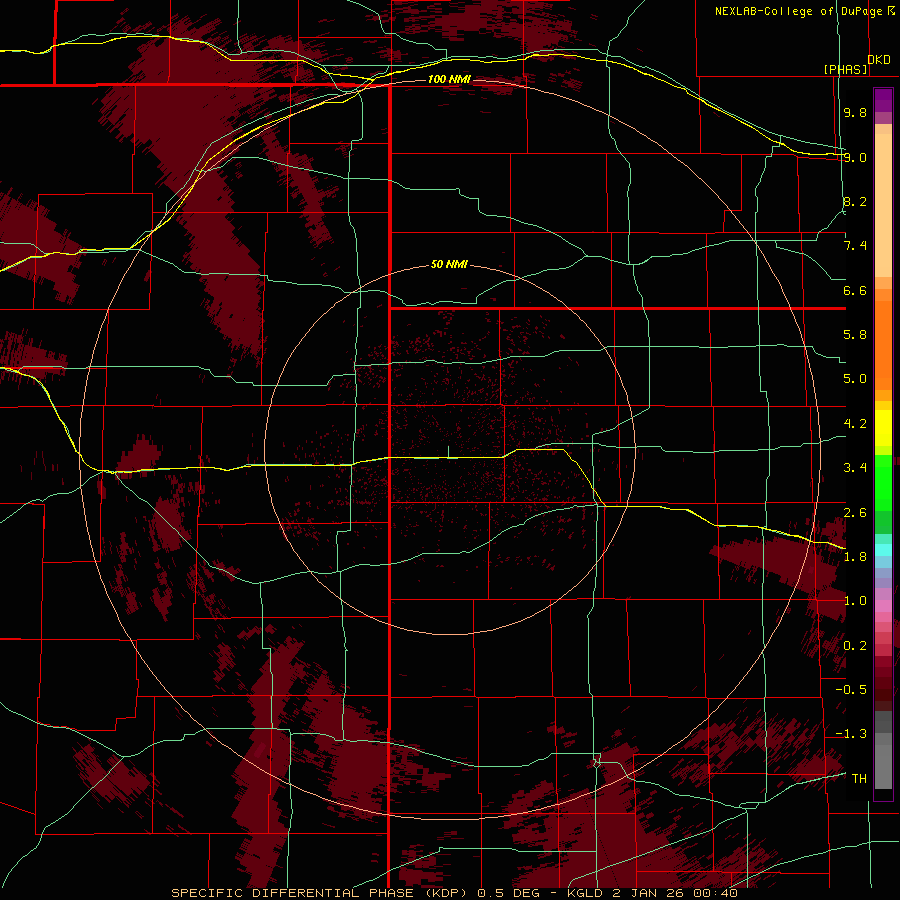Viewport: 900px width, 900px height.
Task: Click the 1.0 value on the scale
Action: pos(855,601)
